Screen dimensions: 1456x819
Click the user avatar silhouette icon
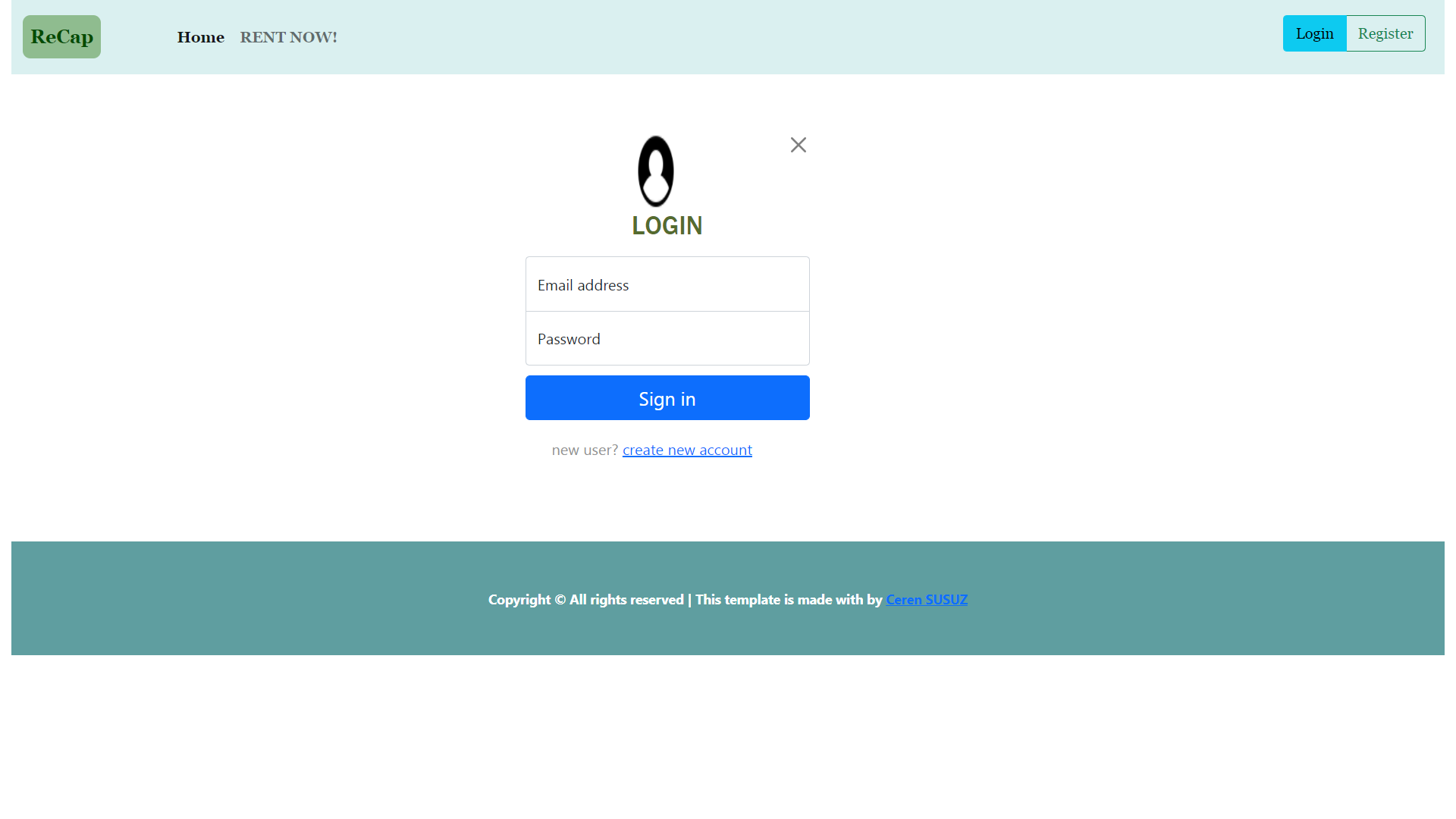(656, 171)
